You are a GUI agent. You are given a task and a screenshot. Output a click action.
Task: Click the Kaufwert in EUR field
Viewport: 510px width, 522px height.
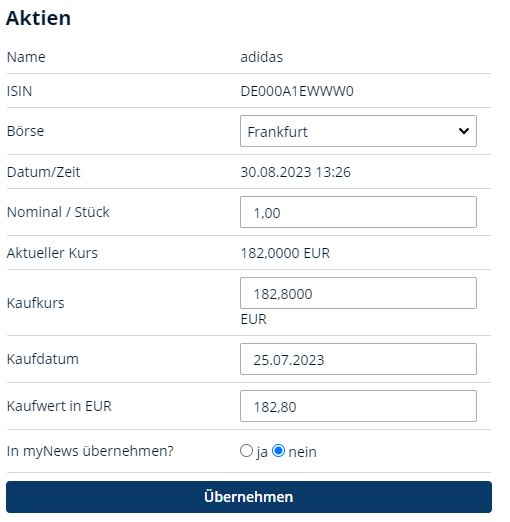[x=358, y=406]
